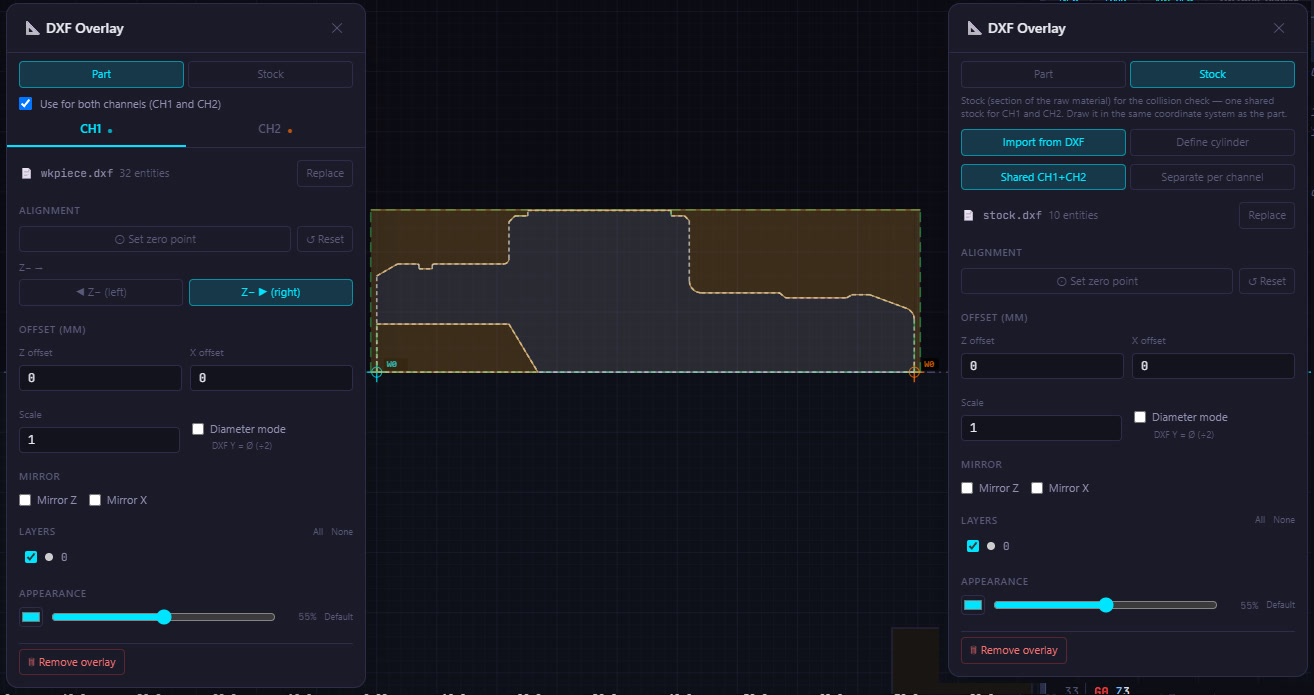Choose Z− (right) direction

(271, 292)
